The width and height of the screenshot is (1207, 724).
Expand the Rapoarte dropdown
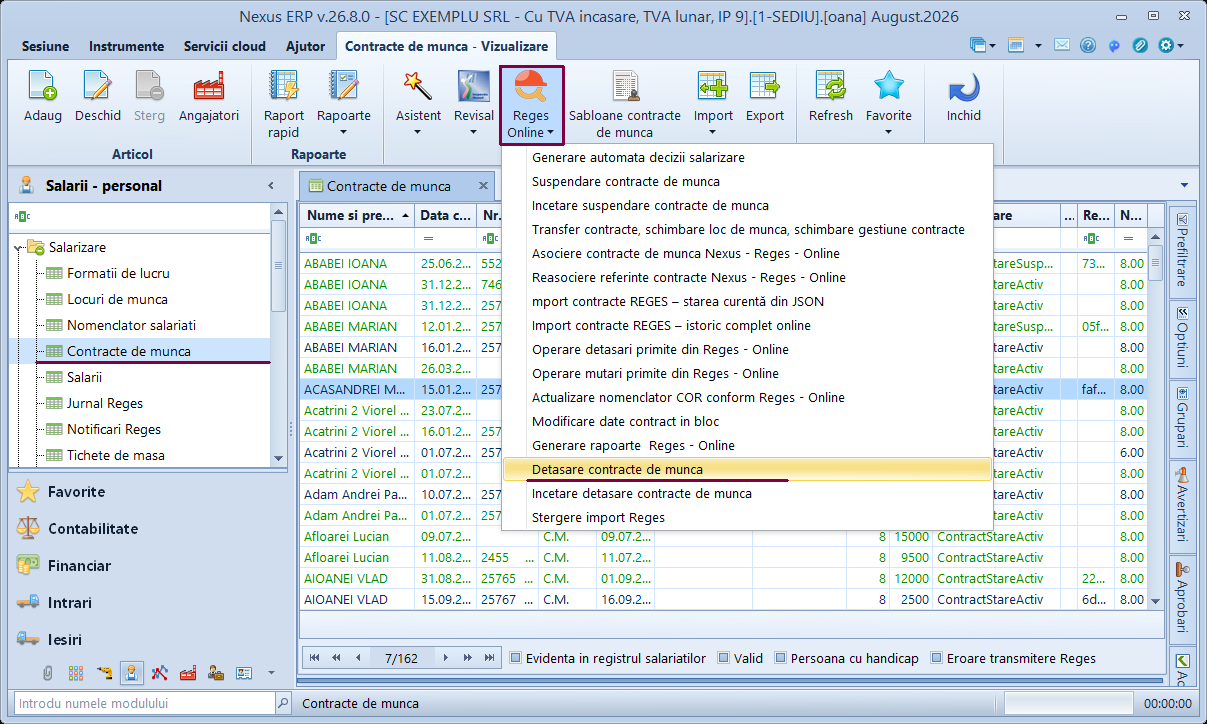click(344, 131)
